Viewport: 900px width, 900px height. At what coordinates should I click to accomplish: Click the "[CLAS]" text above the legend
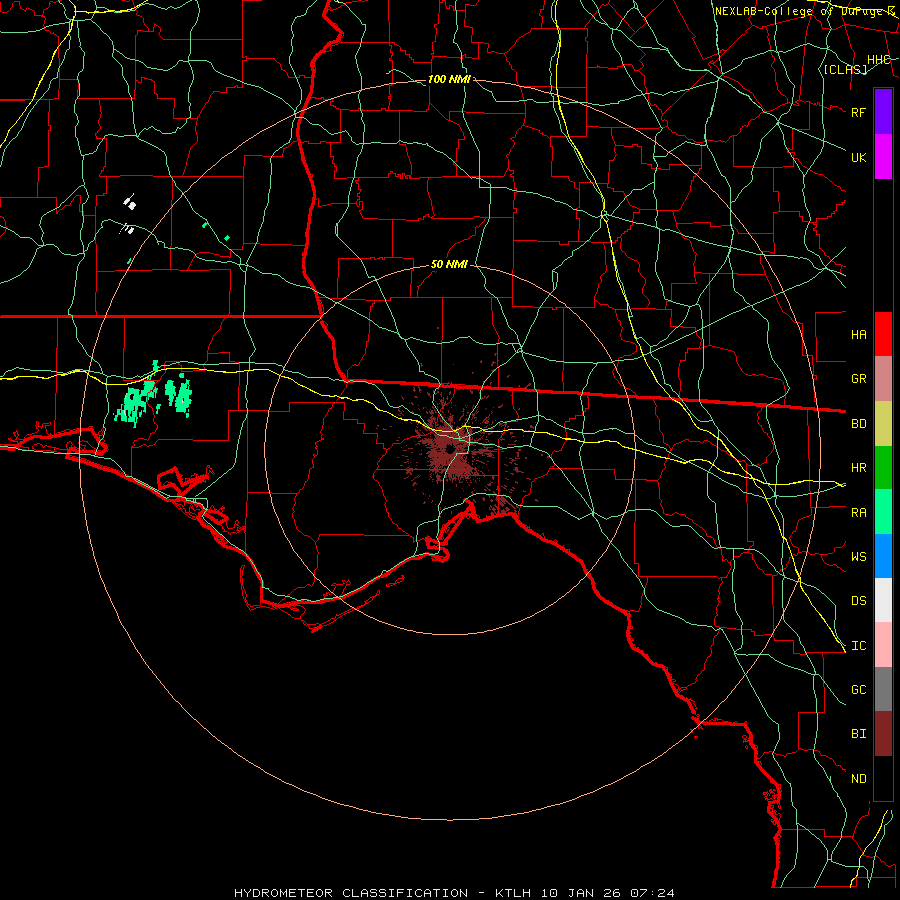coord(845,69)
